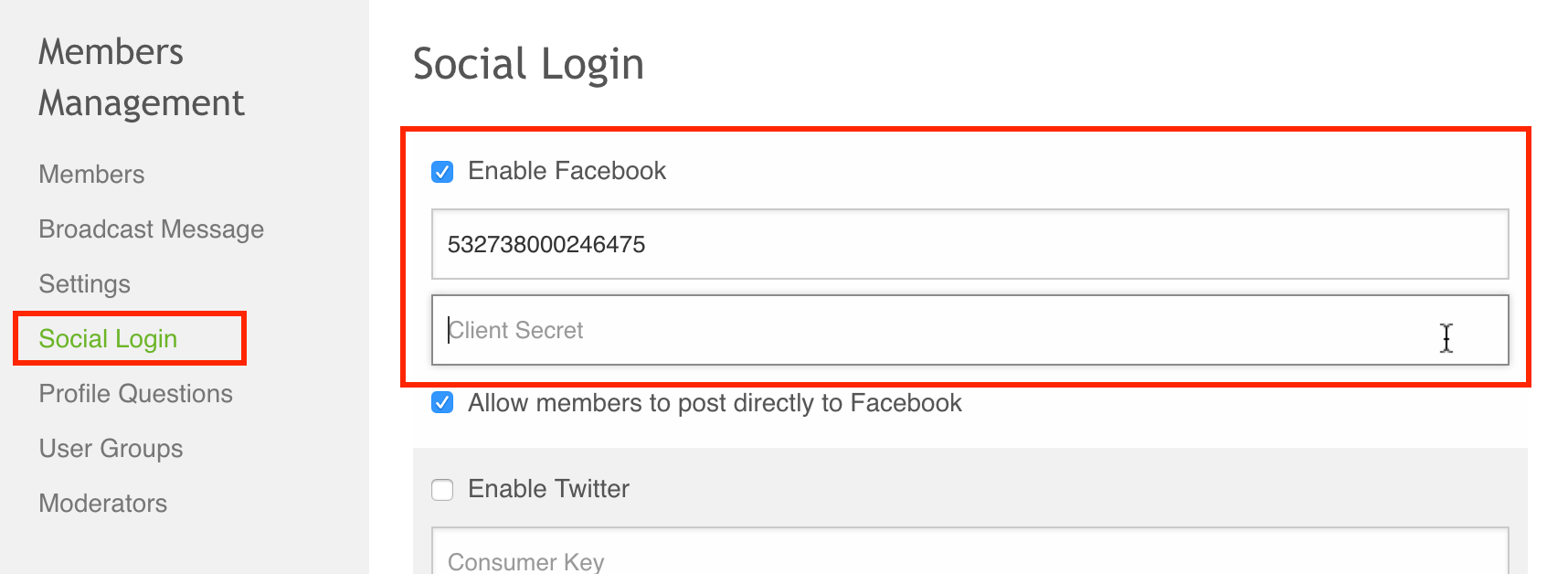The image size is (1568, 574).
Task: Go to Broadcast Message section
Action: [151, 229]
